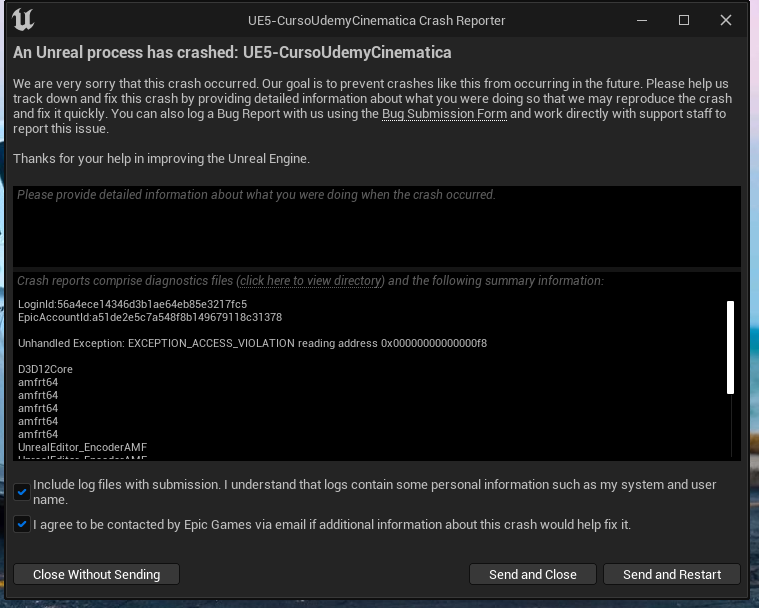
Task: Click the EpicAccountId line in summary
Action: click(x=150, y=317)
